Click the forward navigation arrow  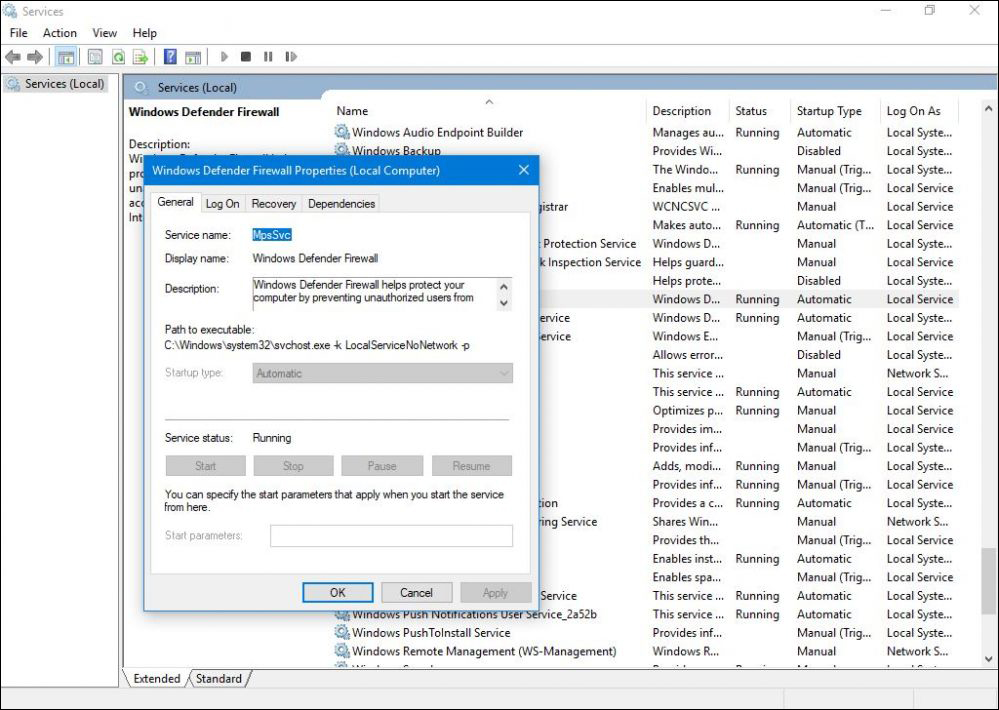click(x=33, y=56)
